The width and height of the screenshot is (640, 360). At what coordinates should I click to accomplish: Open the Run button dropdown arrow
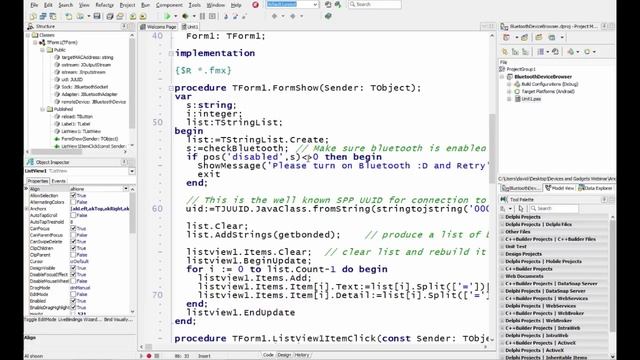coord(176,16)
